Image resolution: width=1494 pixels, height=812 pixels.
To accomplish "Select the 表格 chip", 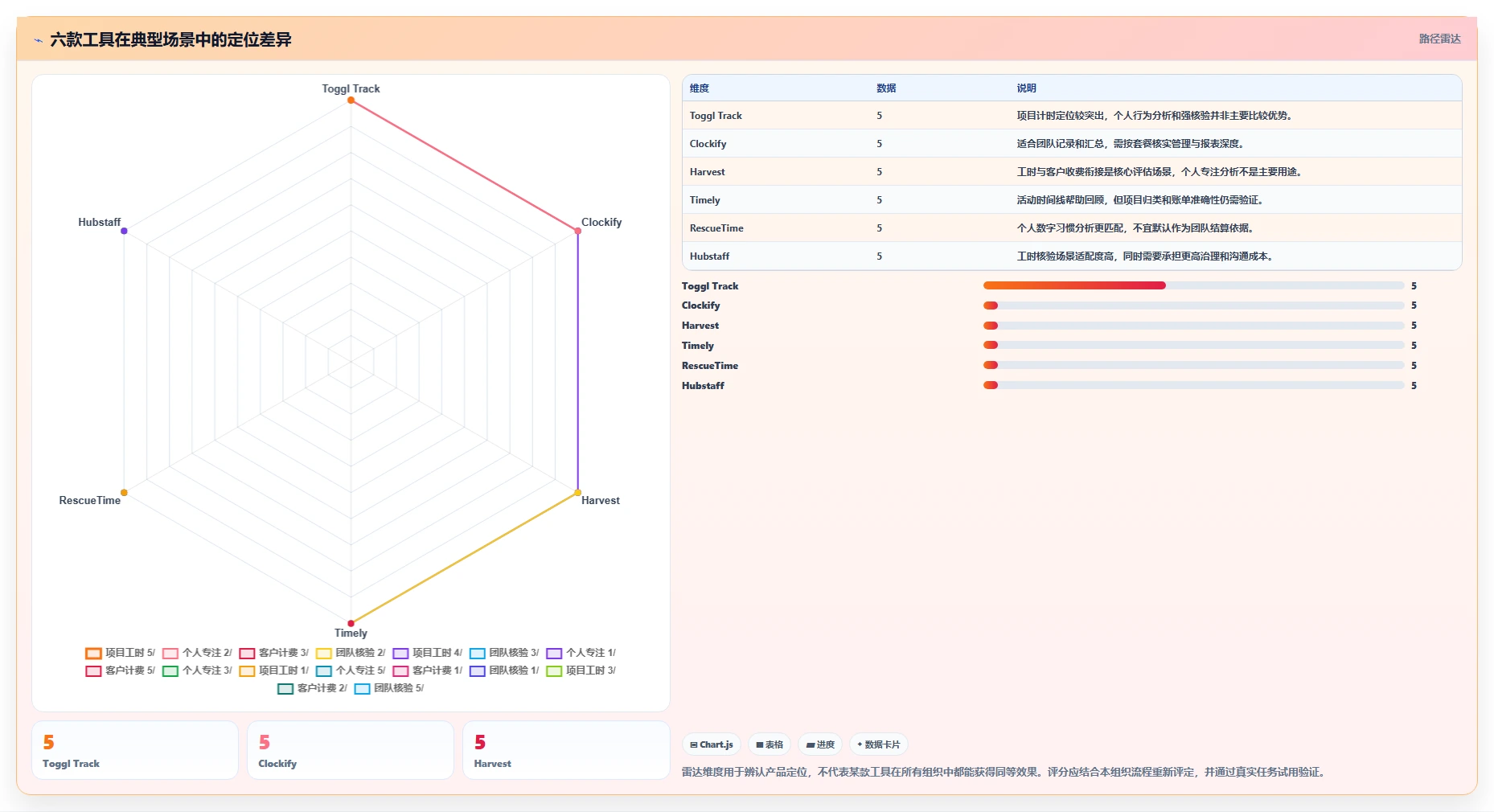I will coord(770,744).
